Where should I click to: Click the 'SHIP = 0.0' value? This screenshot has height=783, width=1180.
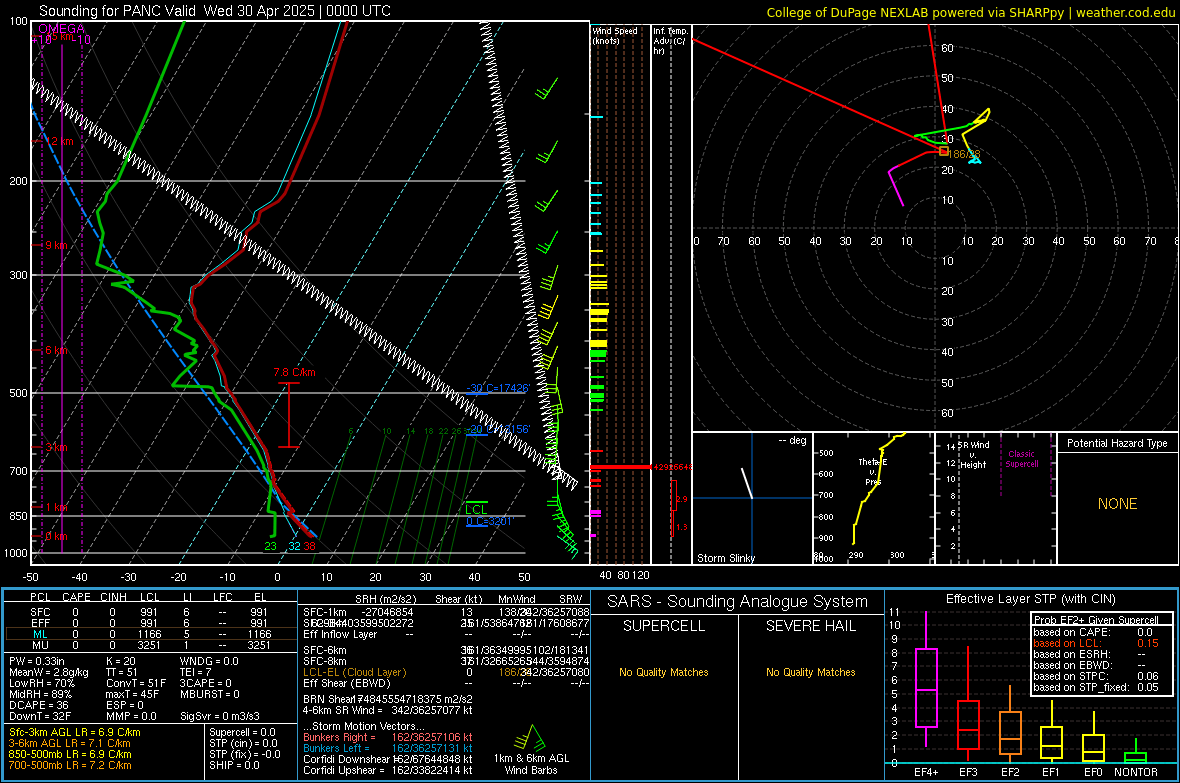(234, 765)
